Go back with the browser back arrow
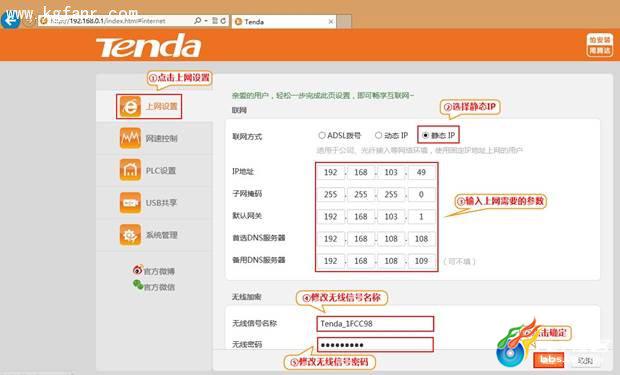The width and height of the screenshot is (620, 375). tap(9, 19)
